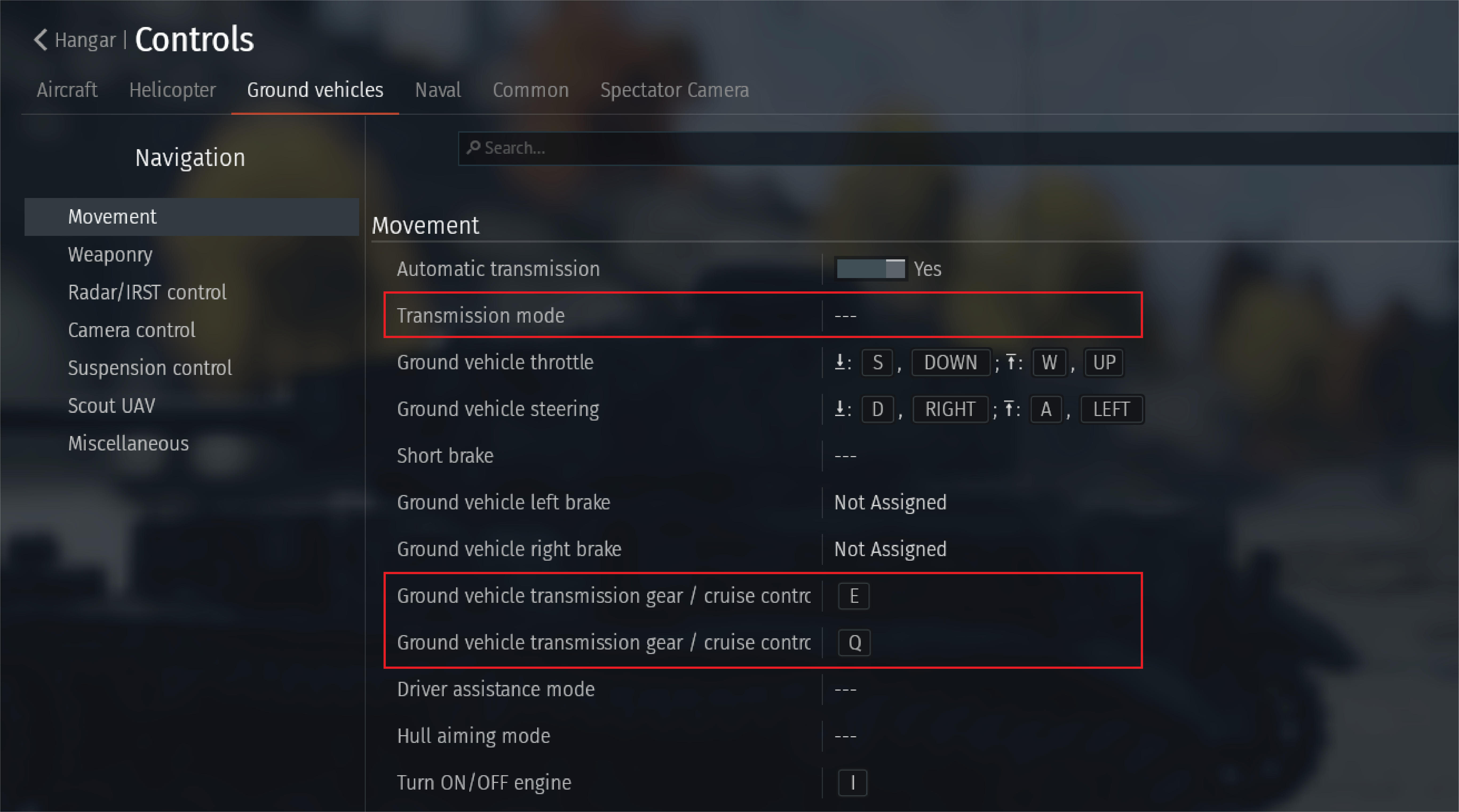Click the search magnifier icon
Viewport: 1459px width, 812px height.
[x=473, y=148]
